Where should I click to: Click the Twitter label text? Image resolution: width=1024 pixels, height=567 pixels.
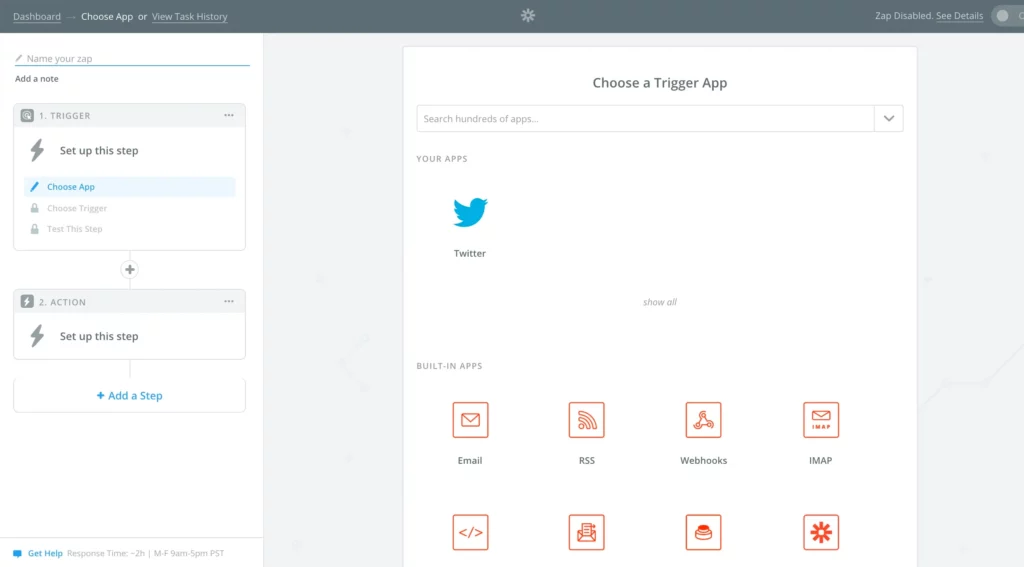470,253
